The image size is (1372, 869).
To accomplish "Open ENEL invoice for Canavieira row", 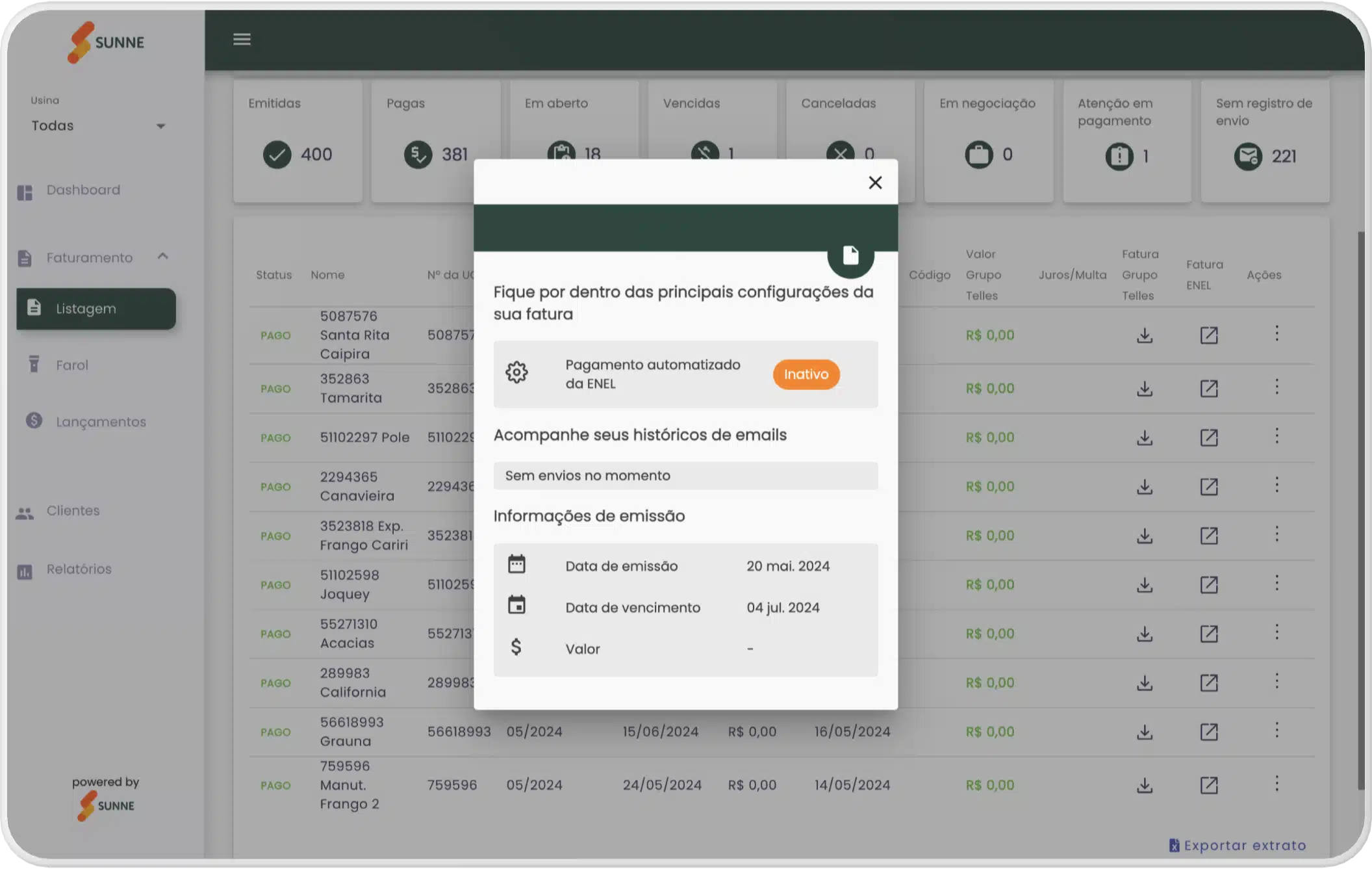I will (x=1209, y=487).
